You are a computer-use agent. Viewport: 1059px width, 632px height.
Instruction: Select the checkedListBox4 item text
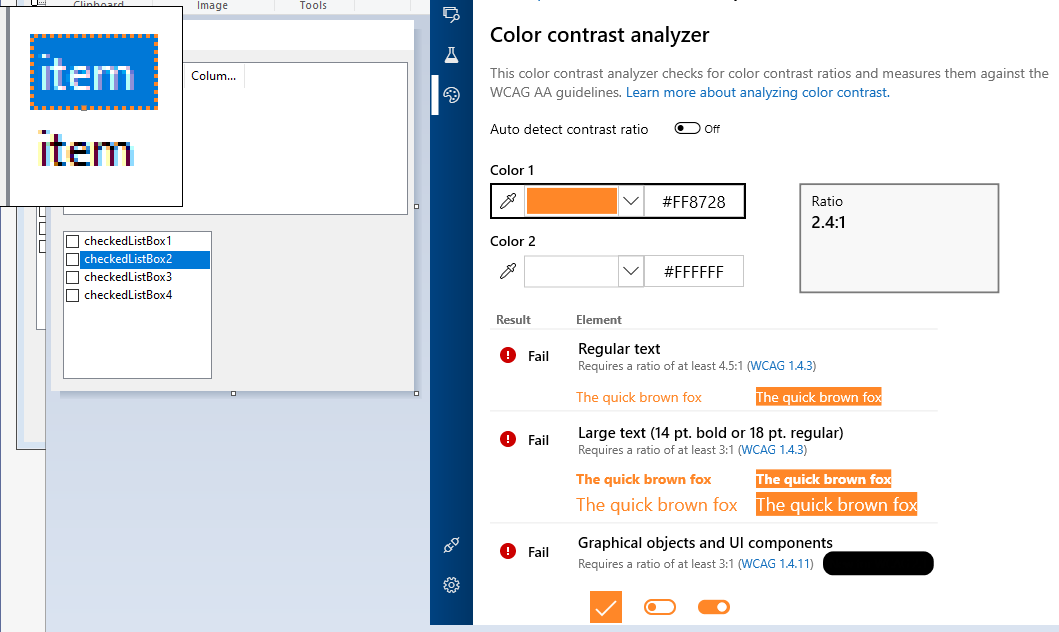128,295
